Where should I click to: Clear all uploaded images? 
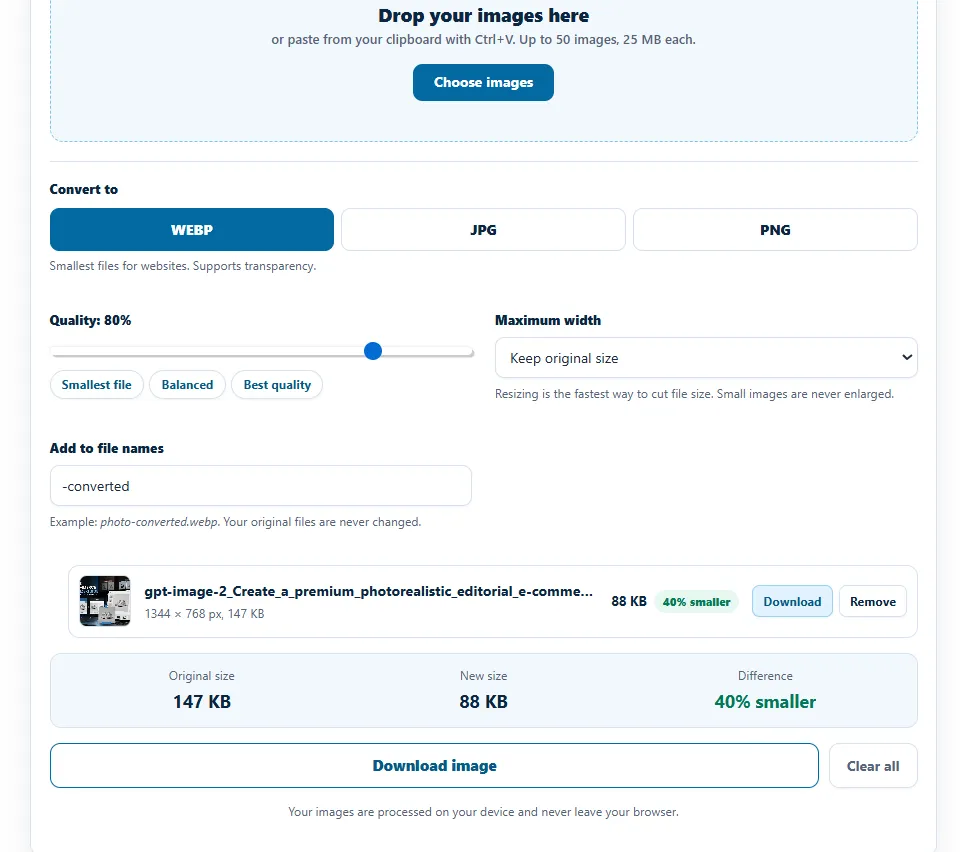click(x=873, y=766)
